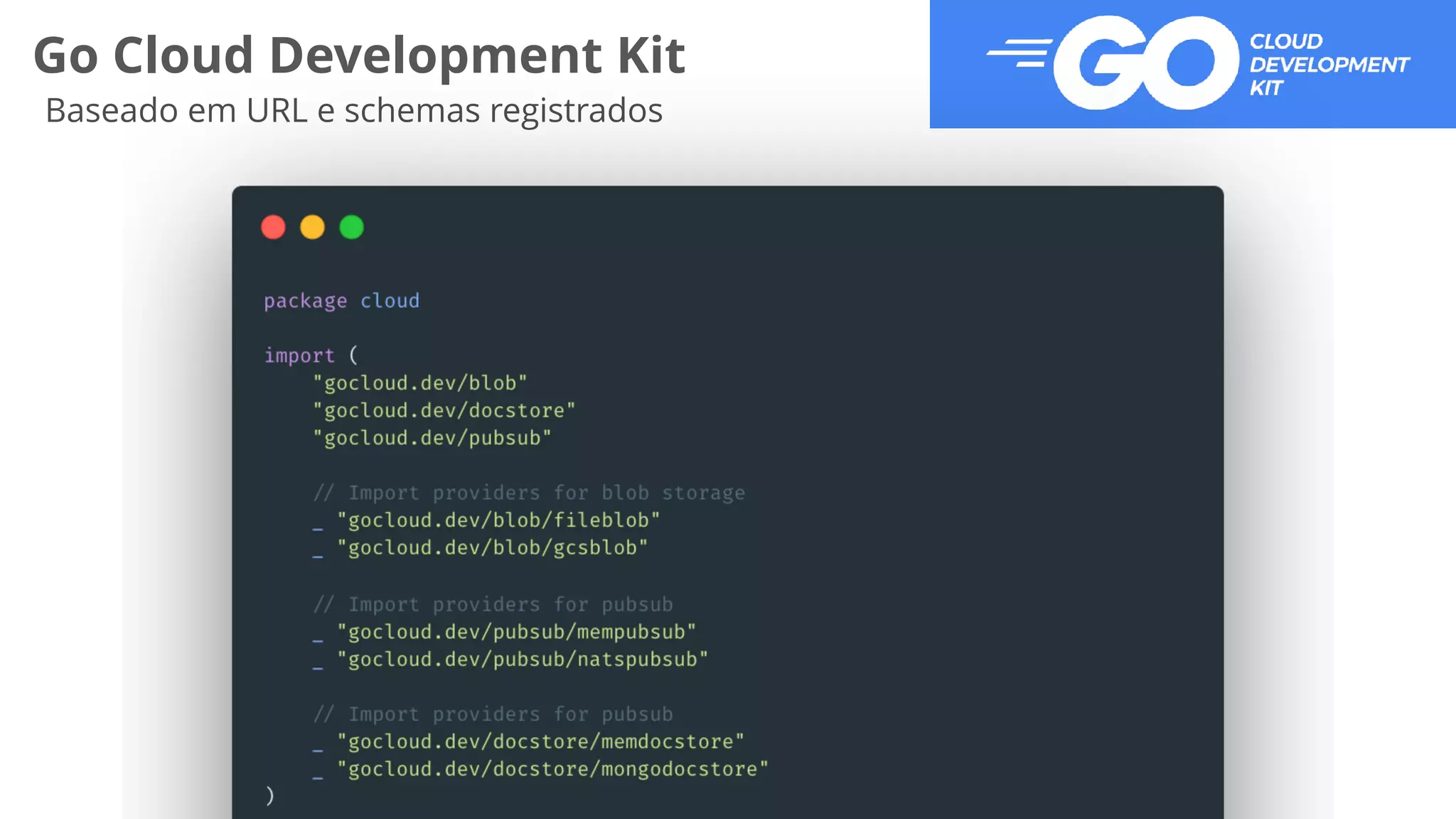
Task: Click the 'import (' keyword line
Action: coord(311,355)
